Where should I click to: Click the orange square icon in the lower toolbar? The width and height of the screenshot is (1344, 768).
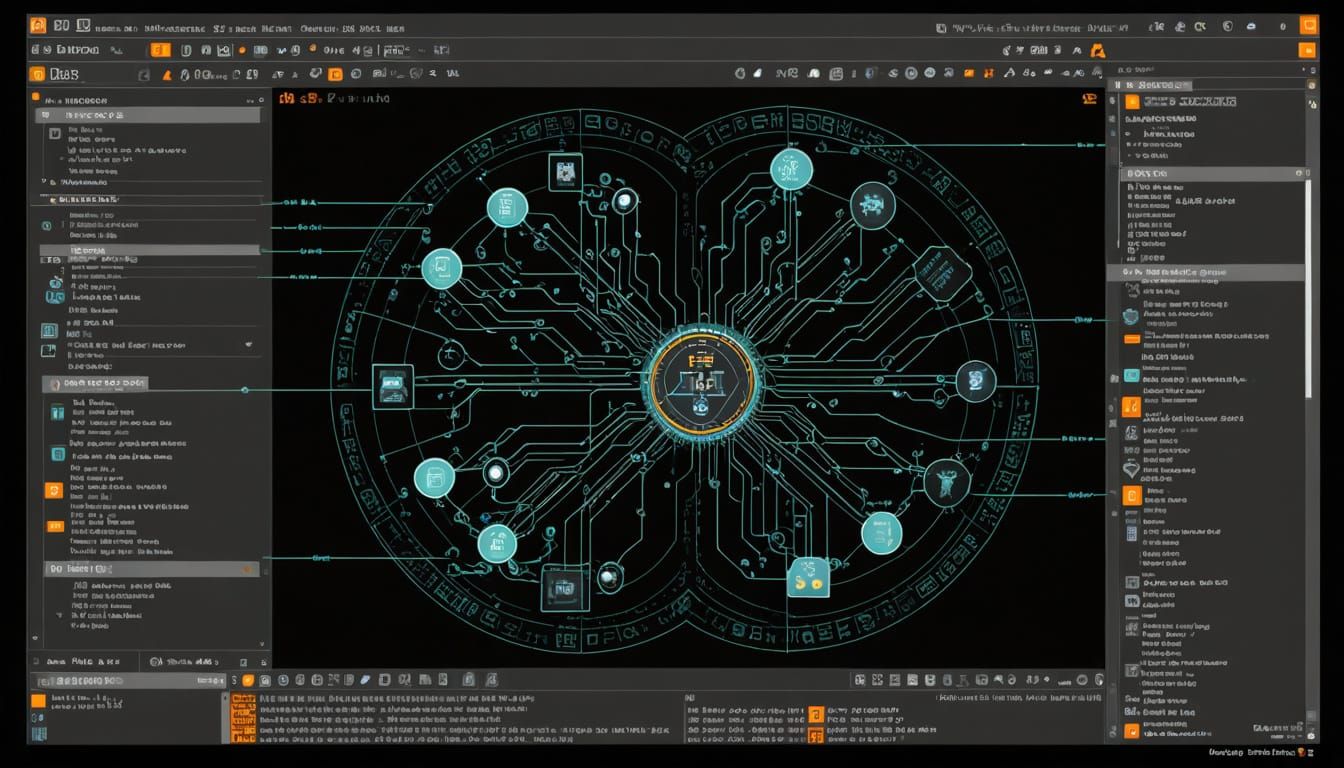[333, 73]
